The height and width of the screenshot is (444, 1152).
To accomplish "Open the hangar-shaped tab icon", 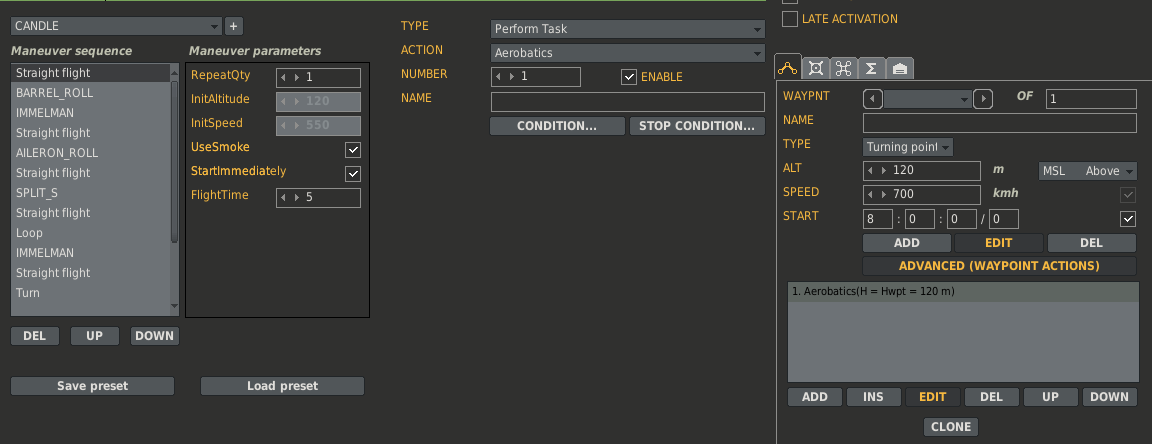I will click(900, 68).
